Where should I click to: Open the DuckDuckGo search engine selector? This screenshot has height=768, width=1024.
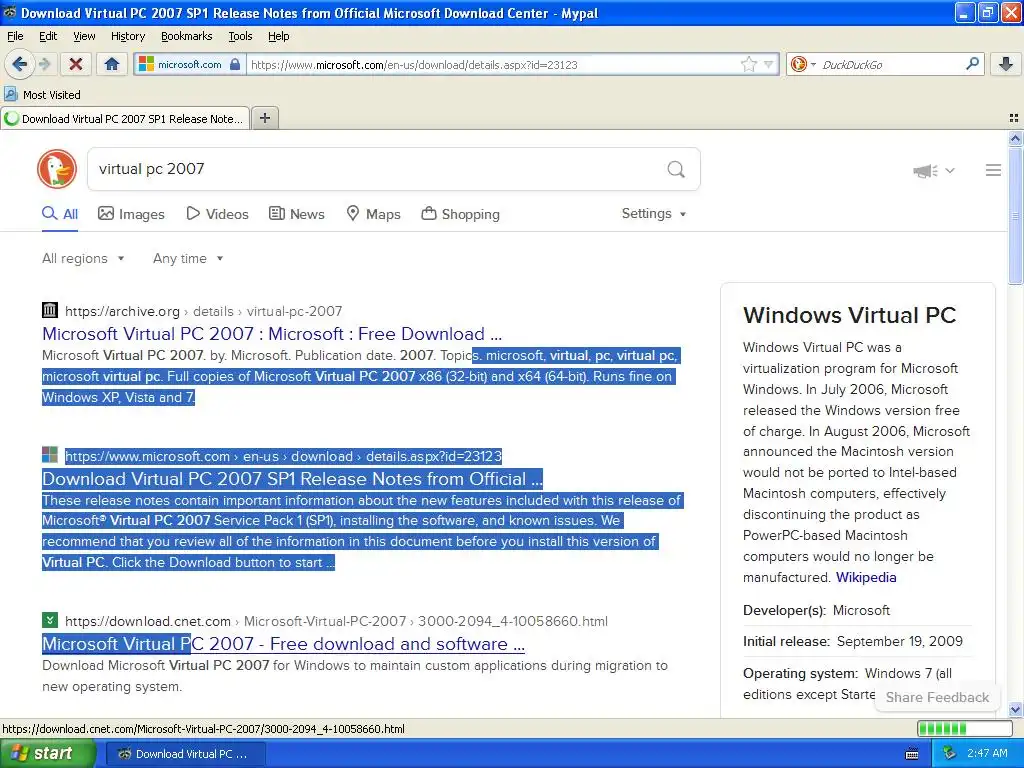tap(803, 64)
